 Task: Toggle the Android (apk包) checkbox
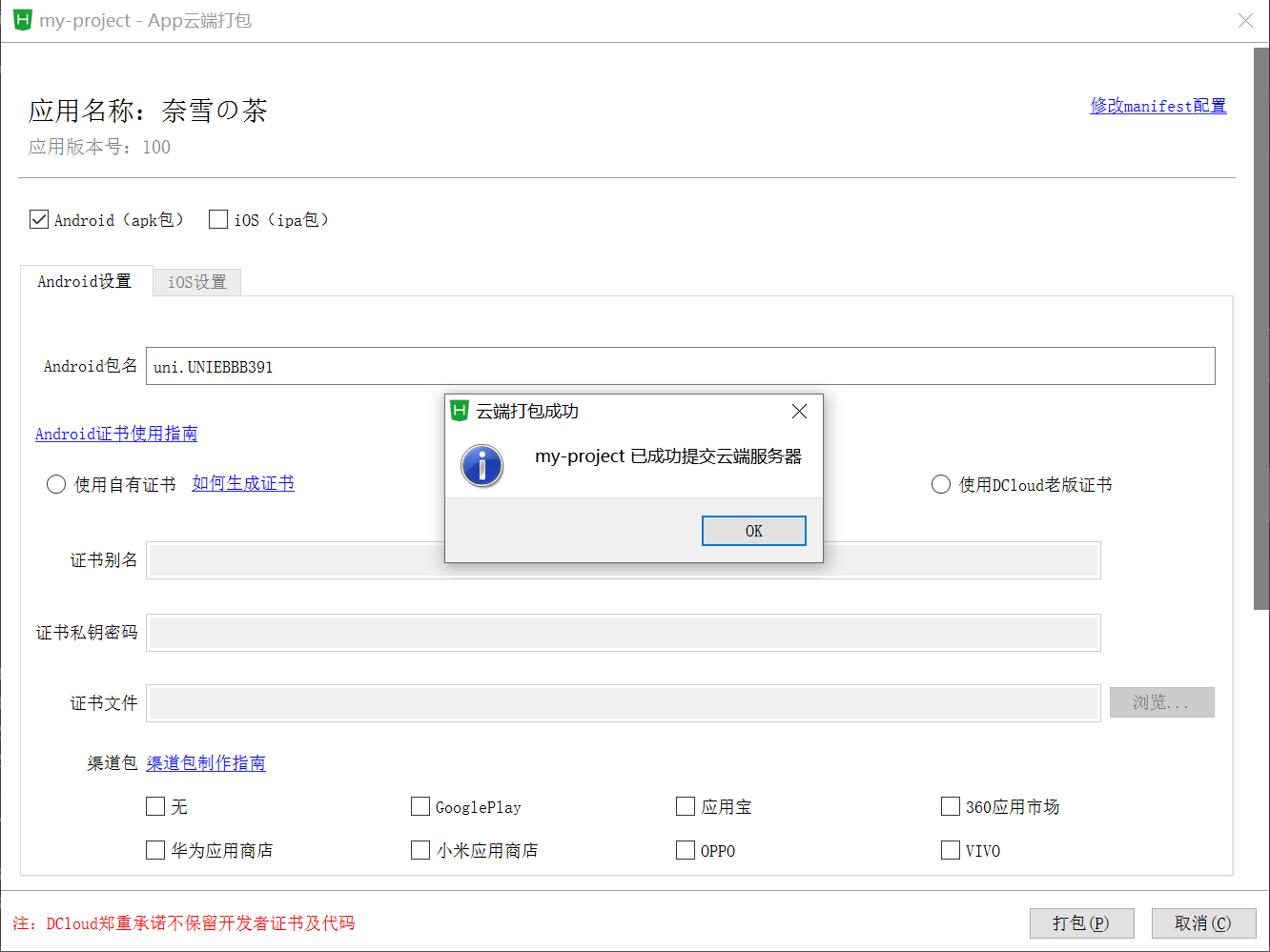pos(39,219)
